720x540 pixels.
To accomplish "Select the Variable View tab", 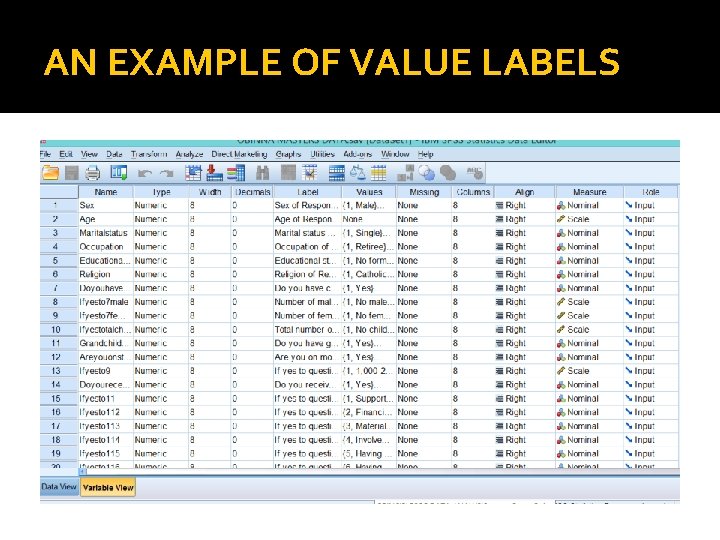I will click(x=108, y=488).
